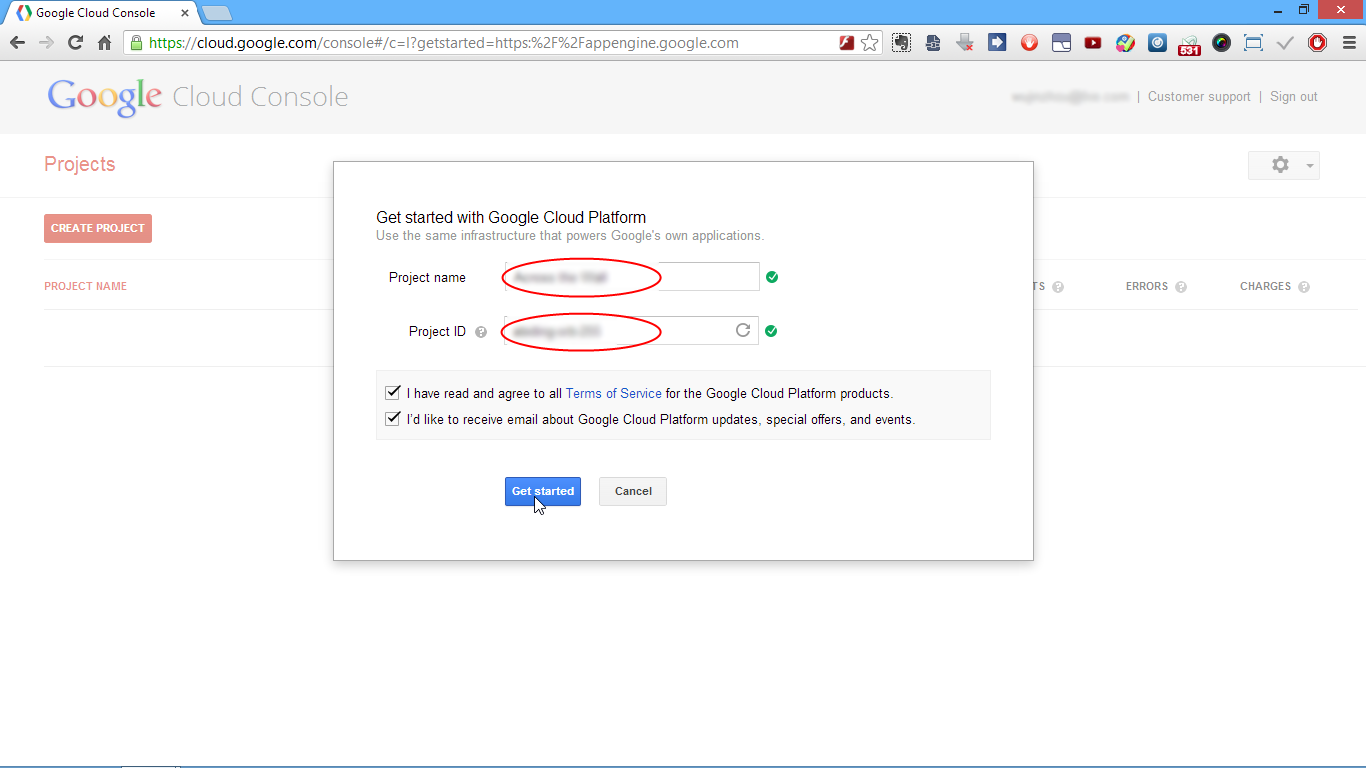Click the colorful checkmark extension icon
This screenshot has height=768, width=1366.
click(1125, 43)
